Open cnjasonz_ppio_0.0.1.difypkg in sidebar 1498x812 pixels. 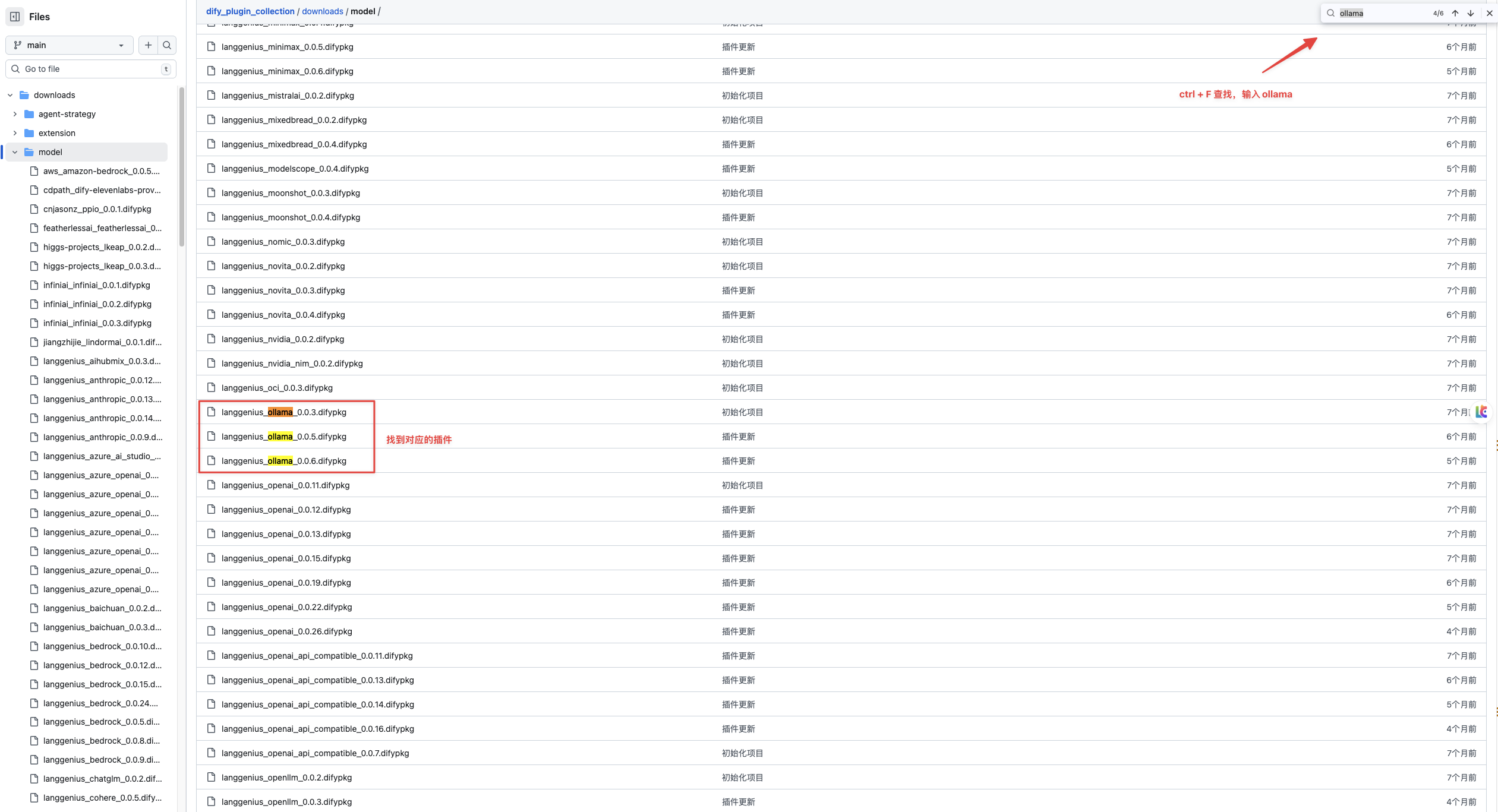coord(97,209)
